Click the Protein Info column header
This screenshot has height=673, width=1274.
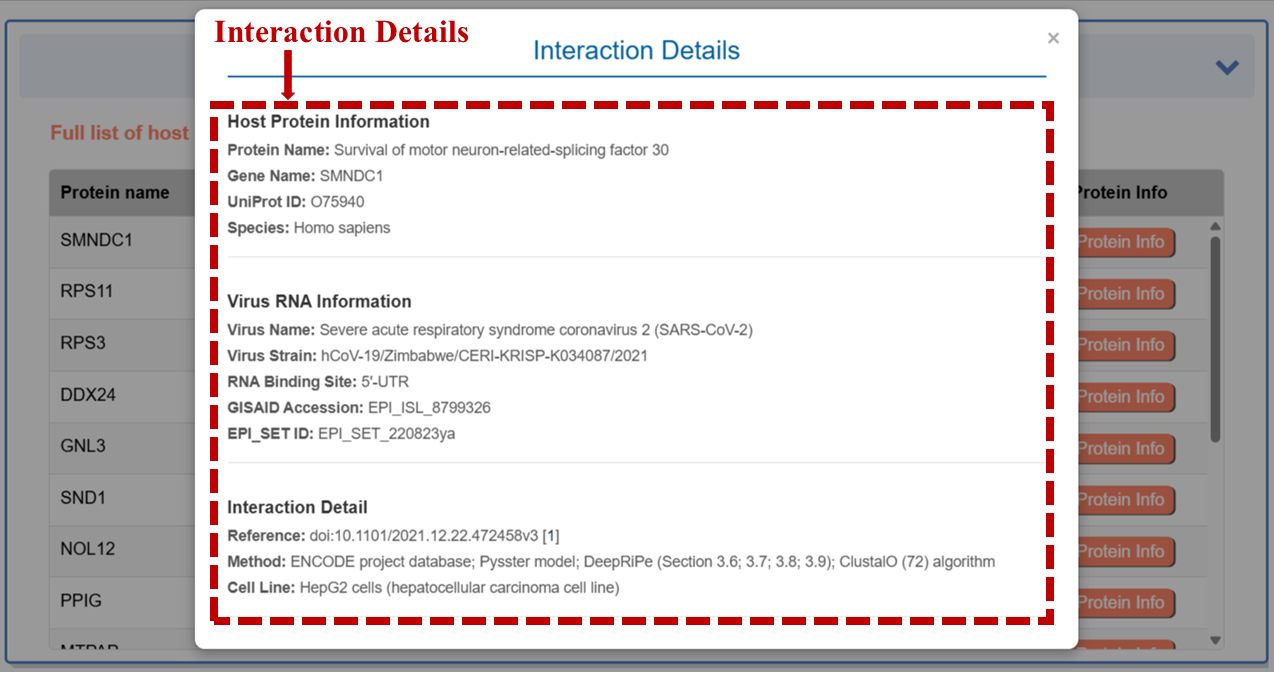point(1121,193)
